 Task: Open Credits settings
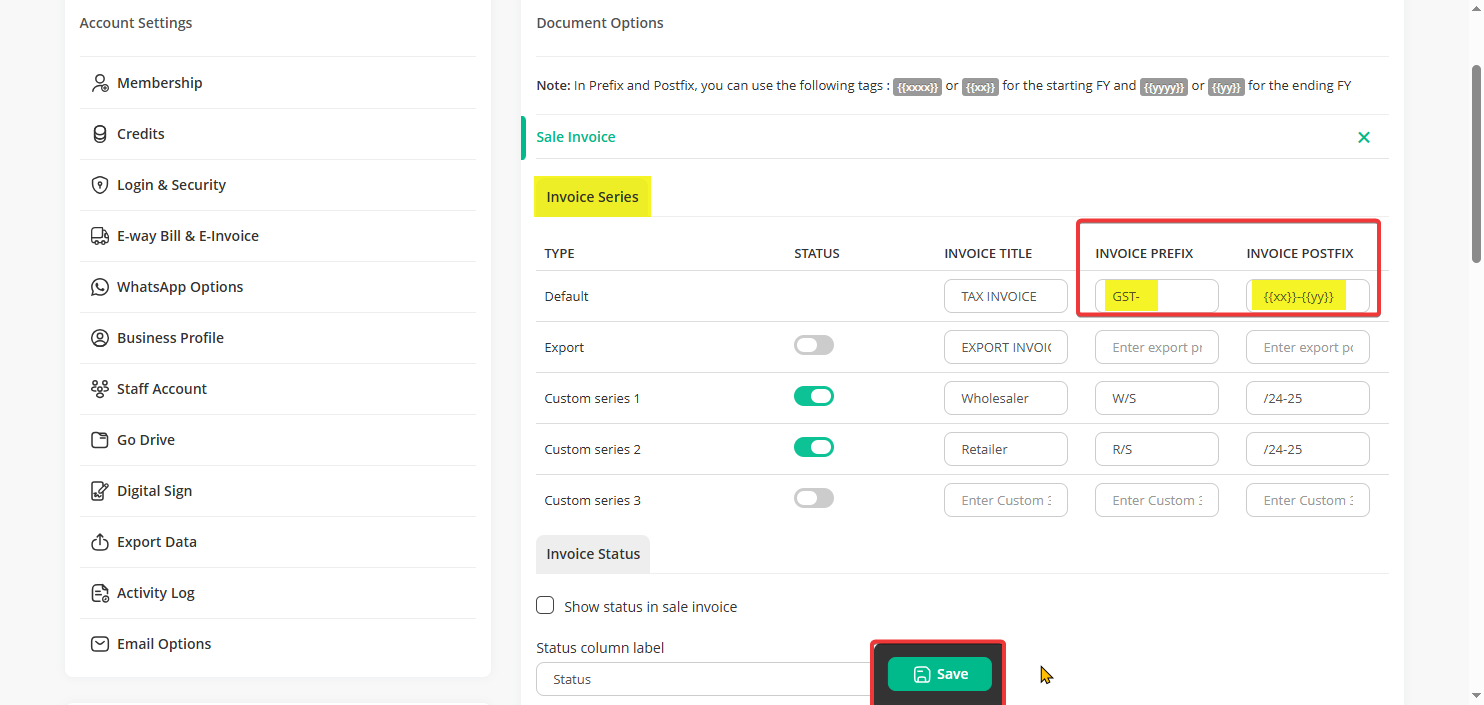[x=278, y=134]
